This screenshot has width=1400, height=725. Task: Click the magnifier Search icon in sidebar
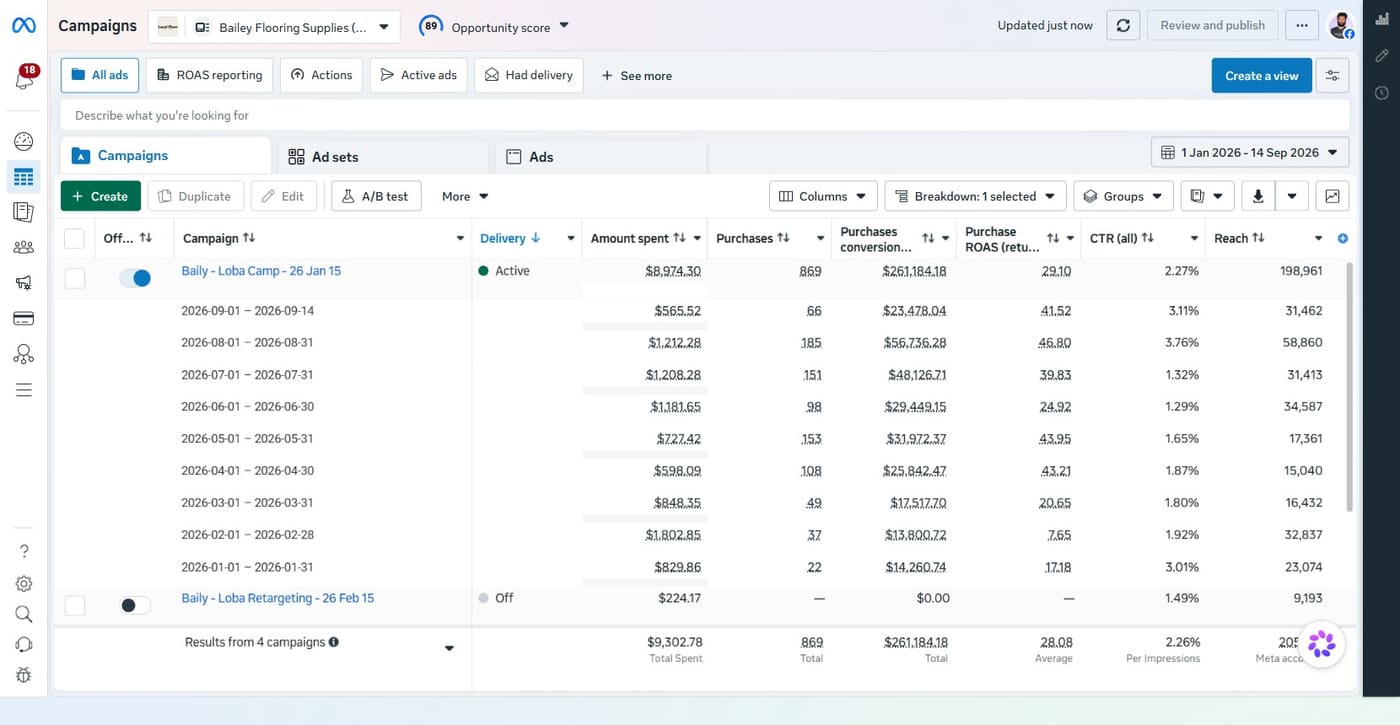24,614
